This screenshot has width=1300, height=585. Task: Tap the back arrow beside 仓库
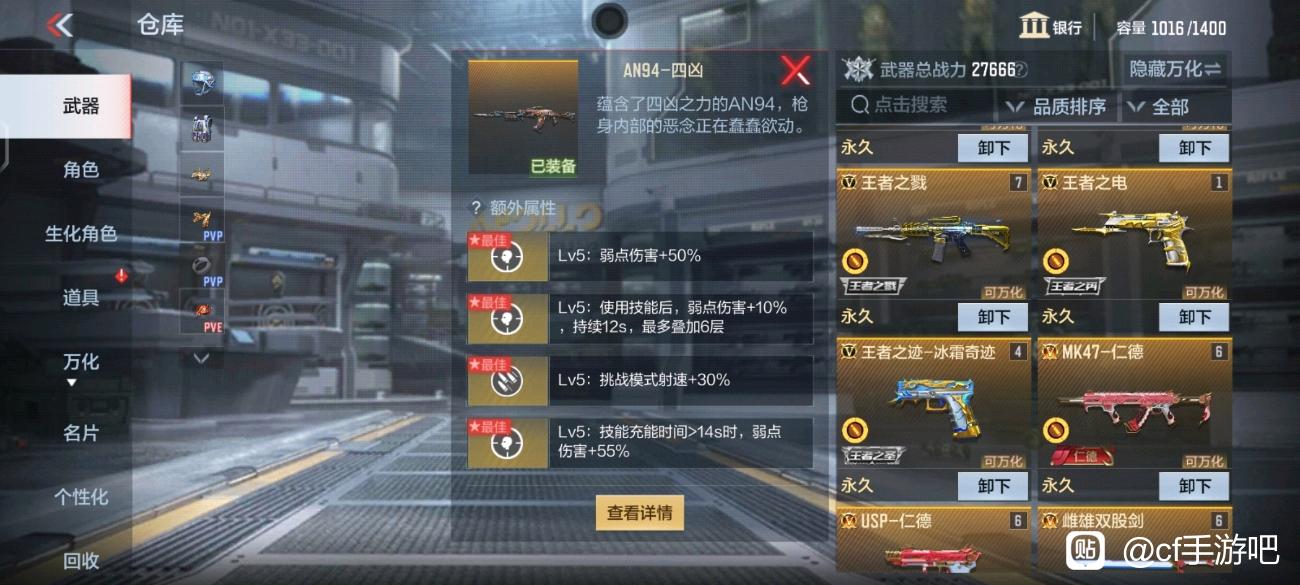point(59,24)
